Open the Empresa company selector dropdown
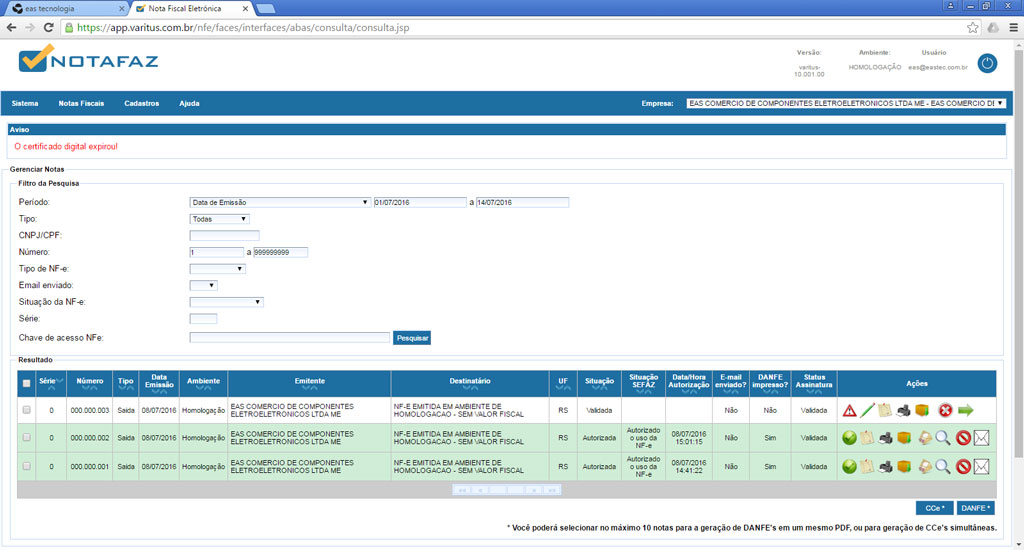The image size is (1024, 550). (845, 103)
